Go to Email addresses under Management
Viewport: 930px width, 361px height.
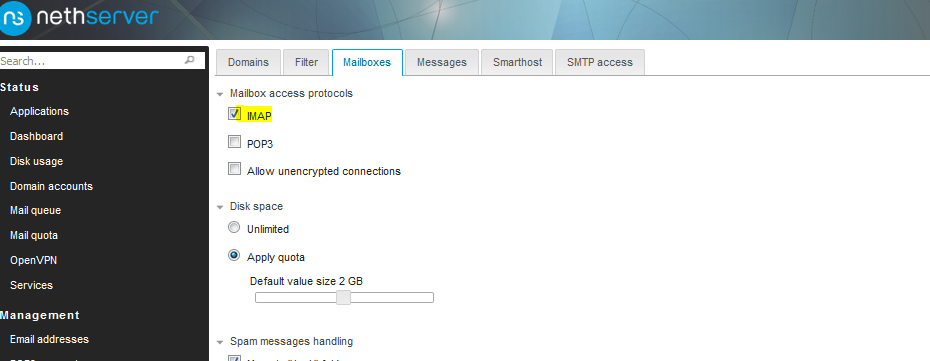[49, 339]
